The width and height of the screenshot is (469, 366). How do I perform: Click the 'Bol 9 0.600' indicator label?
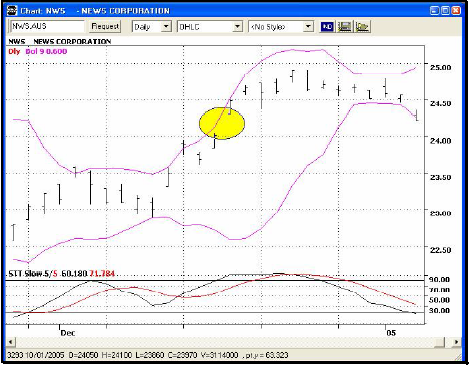(x=46, y=51)
